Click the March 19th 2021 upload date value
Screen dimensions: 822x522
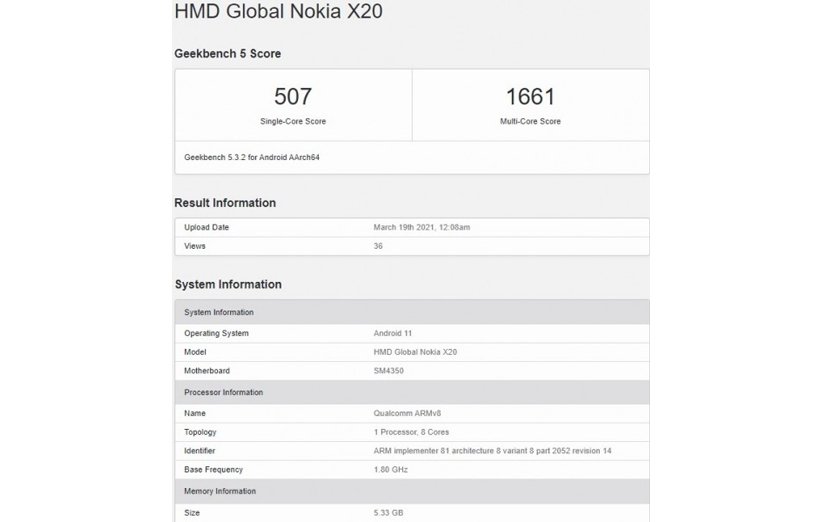coord(421,227)
